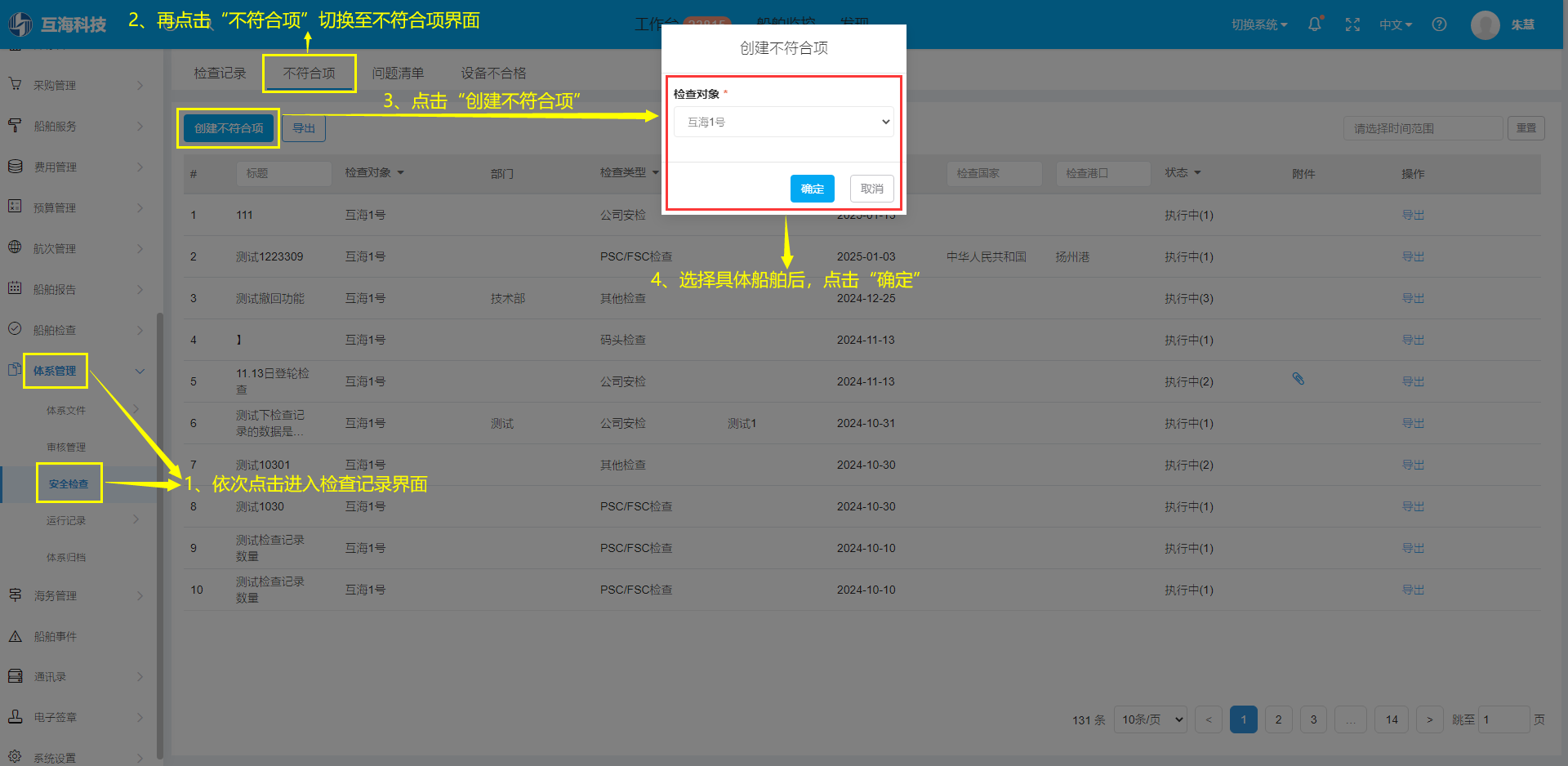The image size is (1568, 766).
Task: Open 检查类型 column filter dropdown
Action: click(655, 173)
